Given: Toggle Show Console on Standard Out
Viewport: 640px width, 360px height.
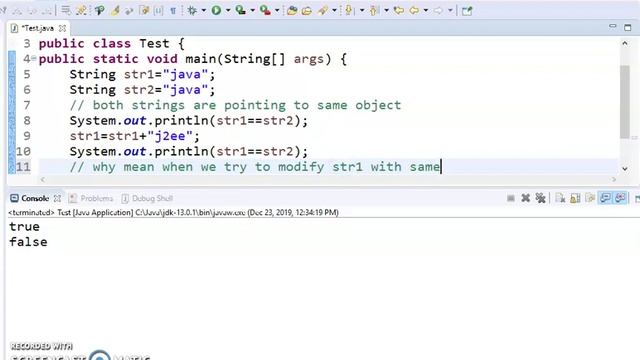Looking at the screenshot, I should [x=605, y=198].
